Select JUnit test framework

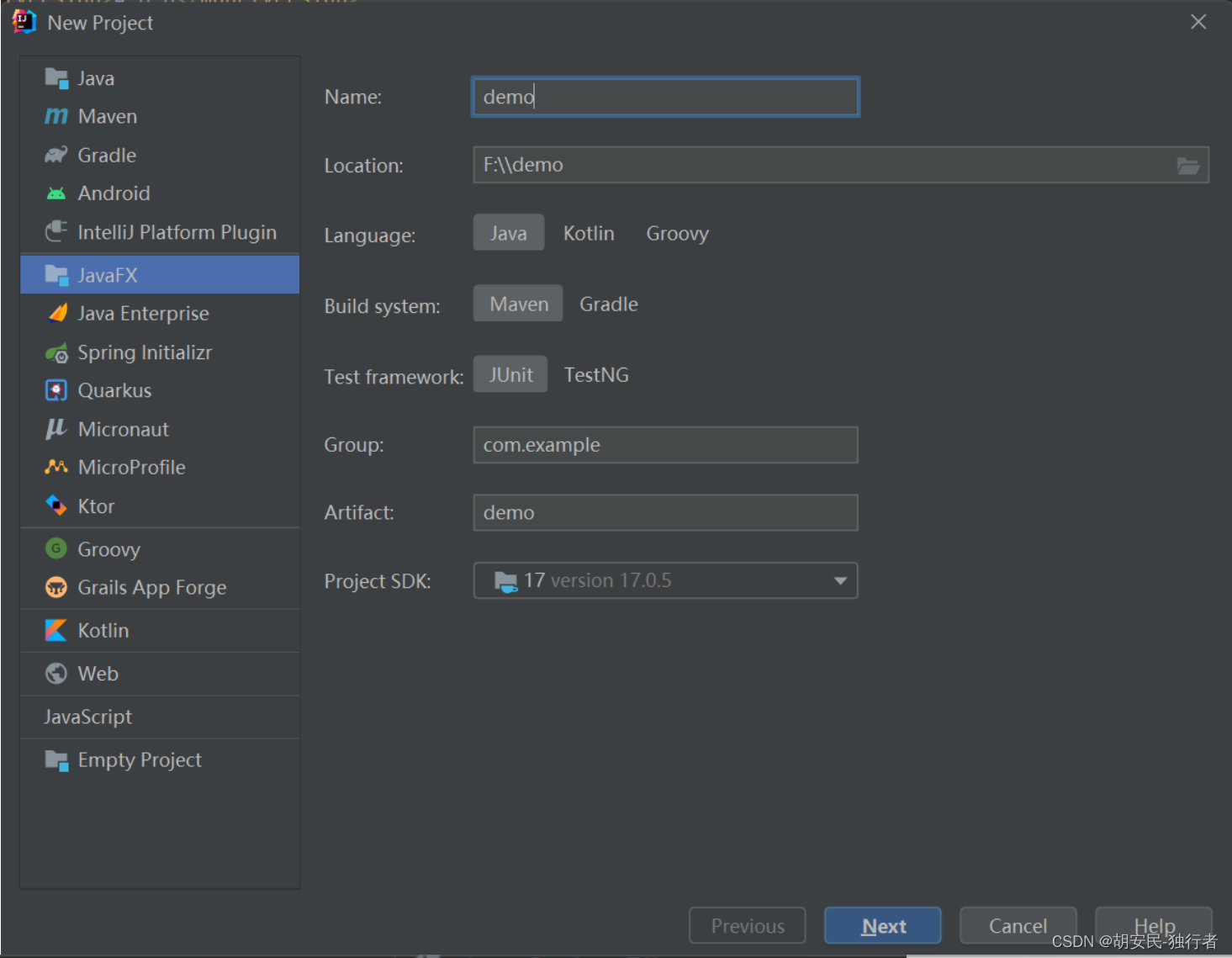point(510,374)
